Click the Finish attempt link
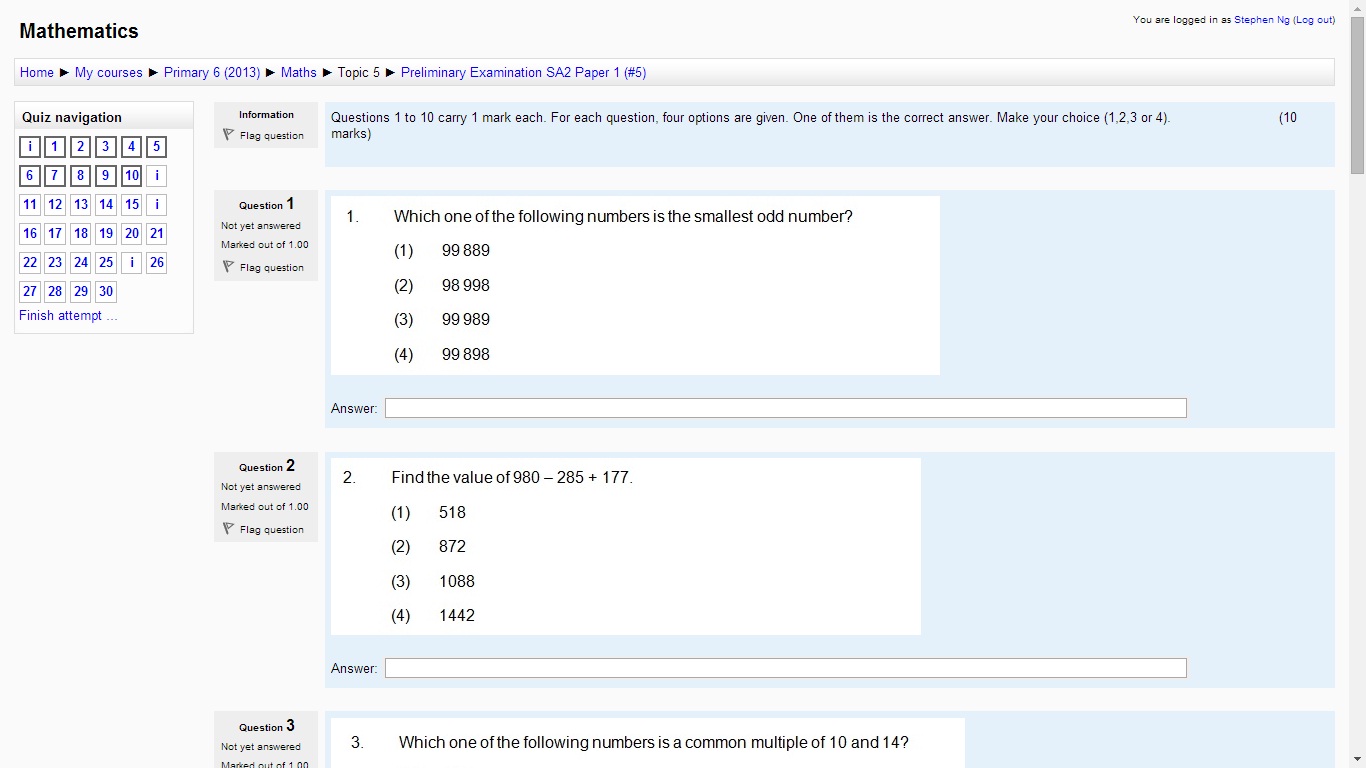Screen dimensions: 1366x768 point(68,315)
